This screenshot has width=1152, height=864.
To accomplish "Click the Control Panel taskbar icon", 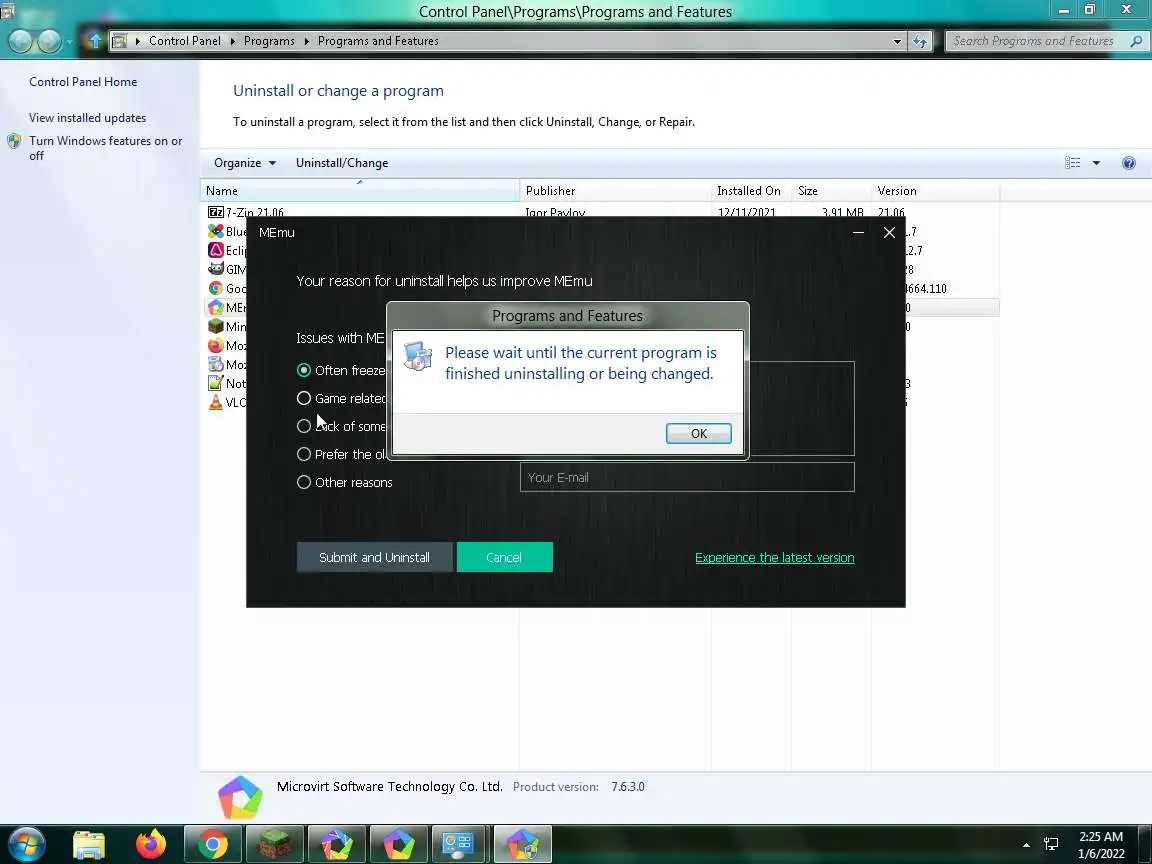I will [x=459, y=844].
